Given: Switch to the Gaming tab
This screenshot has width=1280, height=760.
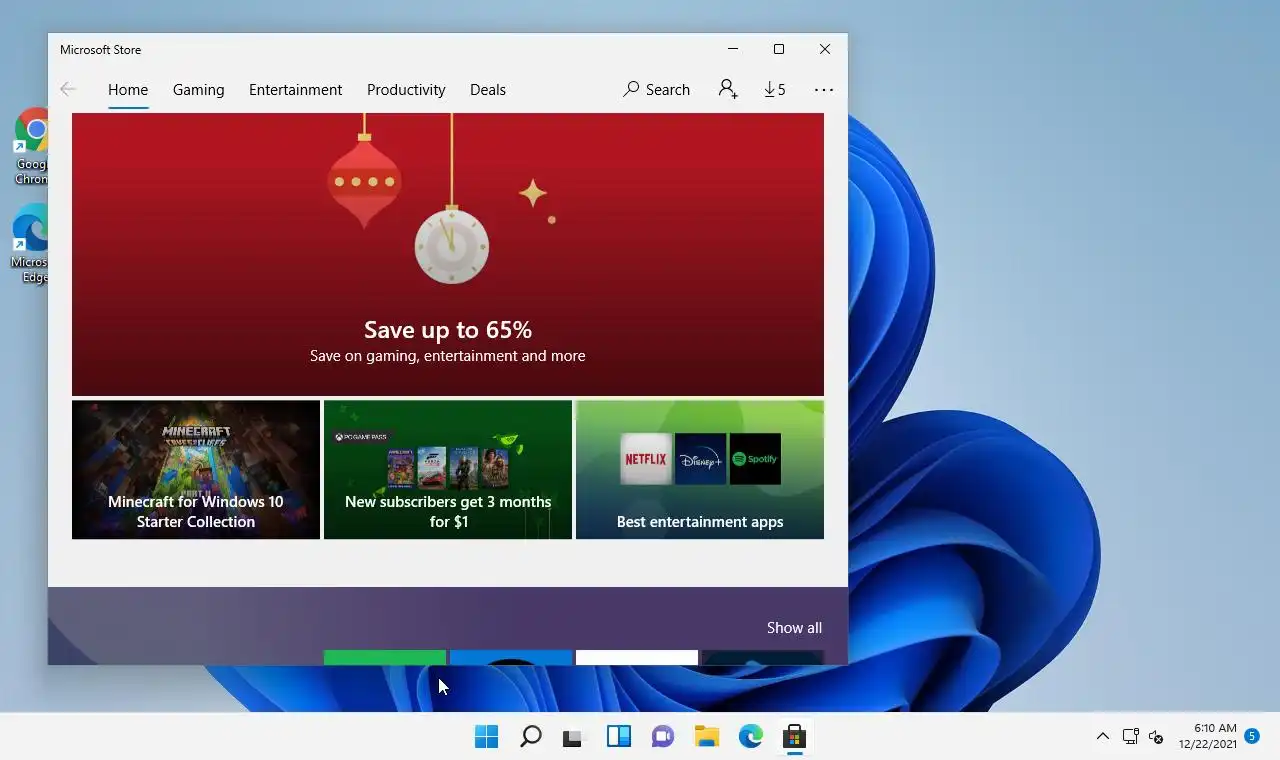Looking at the screenshot, I should pos(198,89).
